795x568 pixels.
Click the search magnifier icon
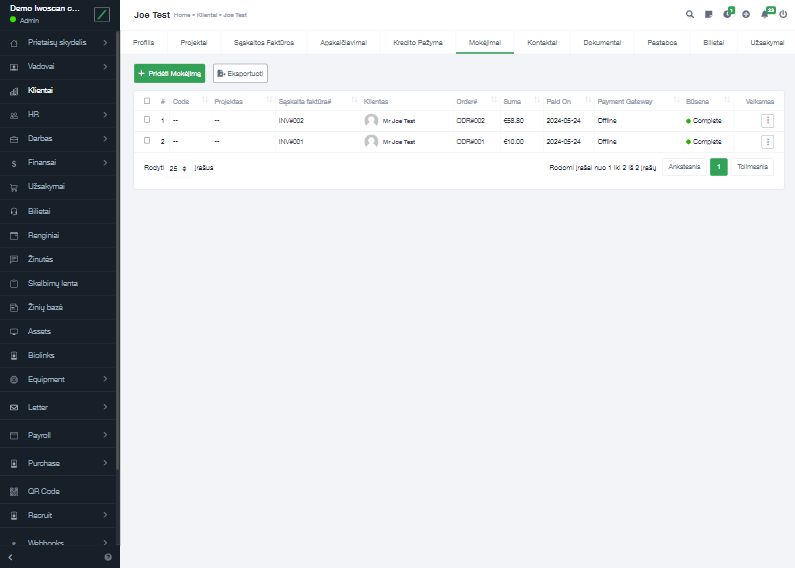click(x=690, y=15)
